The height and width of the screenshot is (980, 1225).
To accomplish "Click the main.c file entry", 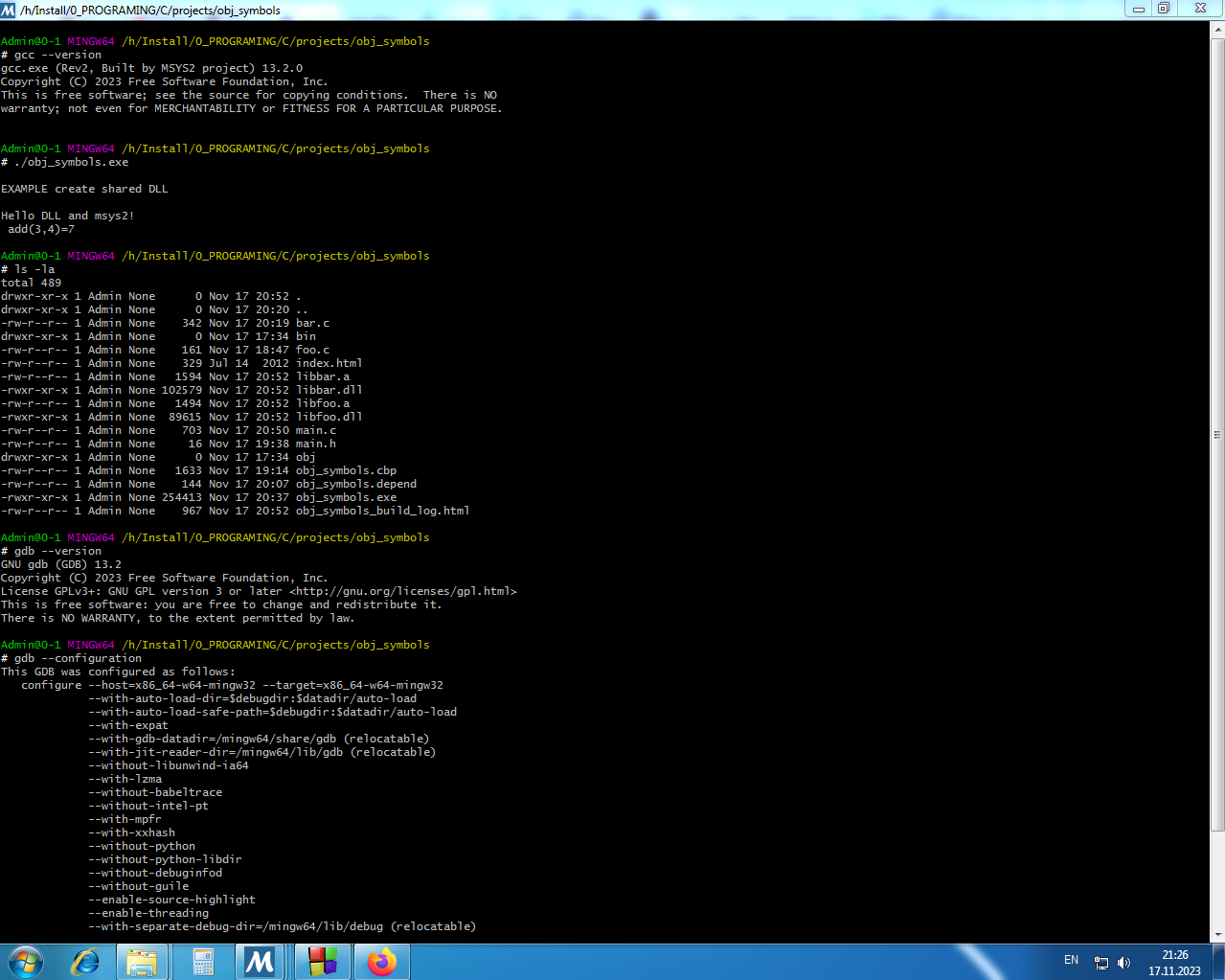I will (169, 430).
